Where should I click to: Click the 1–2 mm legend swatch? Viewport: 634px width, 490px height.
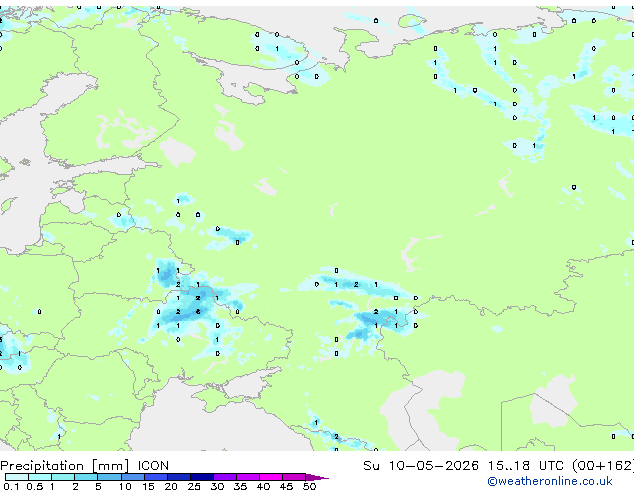63,477
